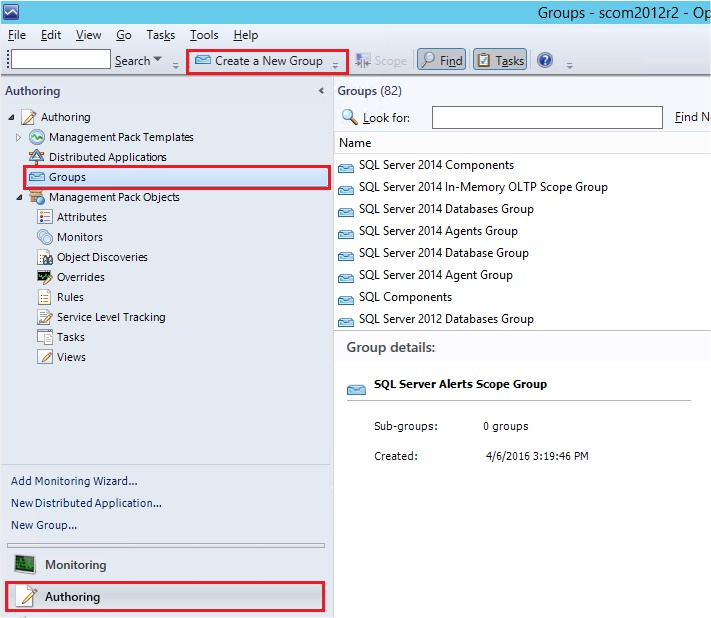Click icon of SQL Server 2012 Databases Group
This screenshot has width=711, height=618.
pos(346,322)
